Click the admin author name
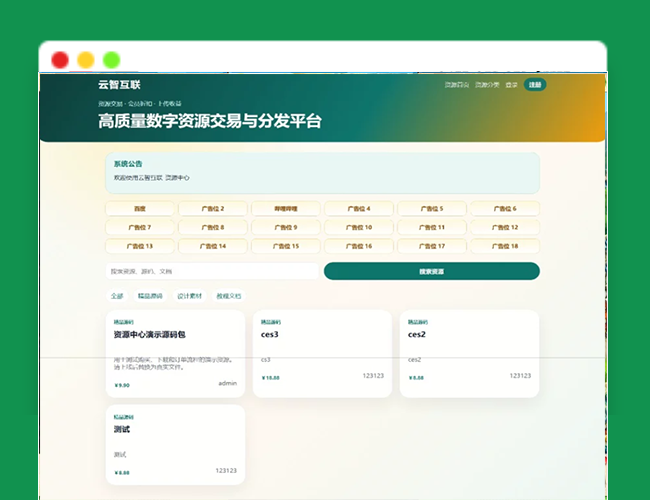 tap(228, 383)
